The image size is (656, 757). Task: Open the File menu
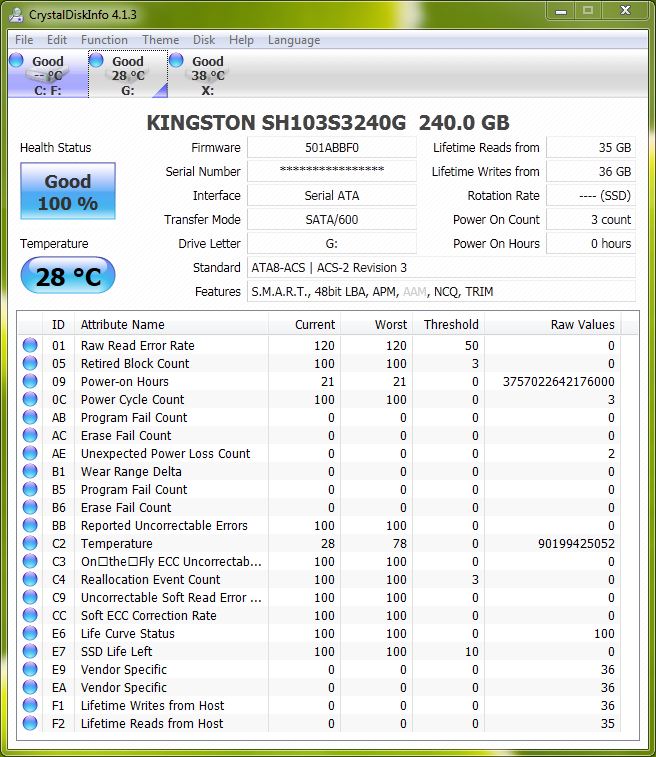pos(24,40)
